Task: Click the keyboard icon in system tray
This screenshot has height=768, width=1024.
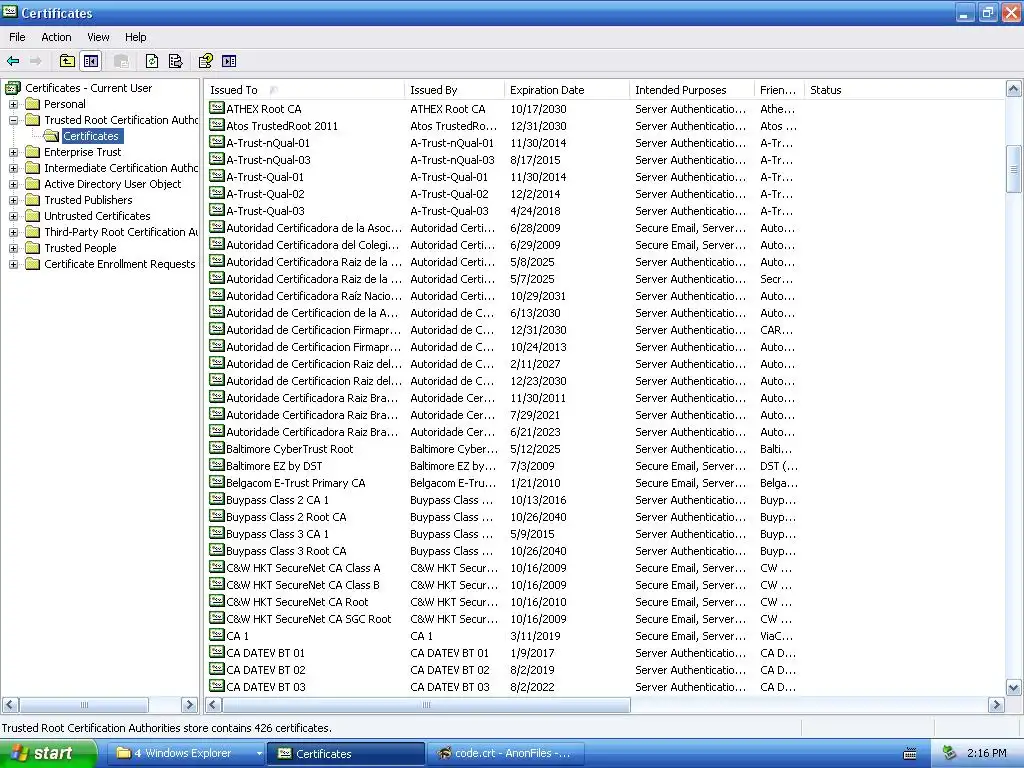Action: (x=910, y=754)
